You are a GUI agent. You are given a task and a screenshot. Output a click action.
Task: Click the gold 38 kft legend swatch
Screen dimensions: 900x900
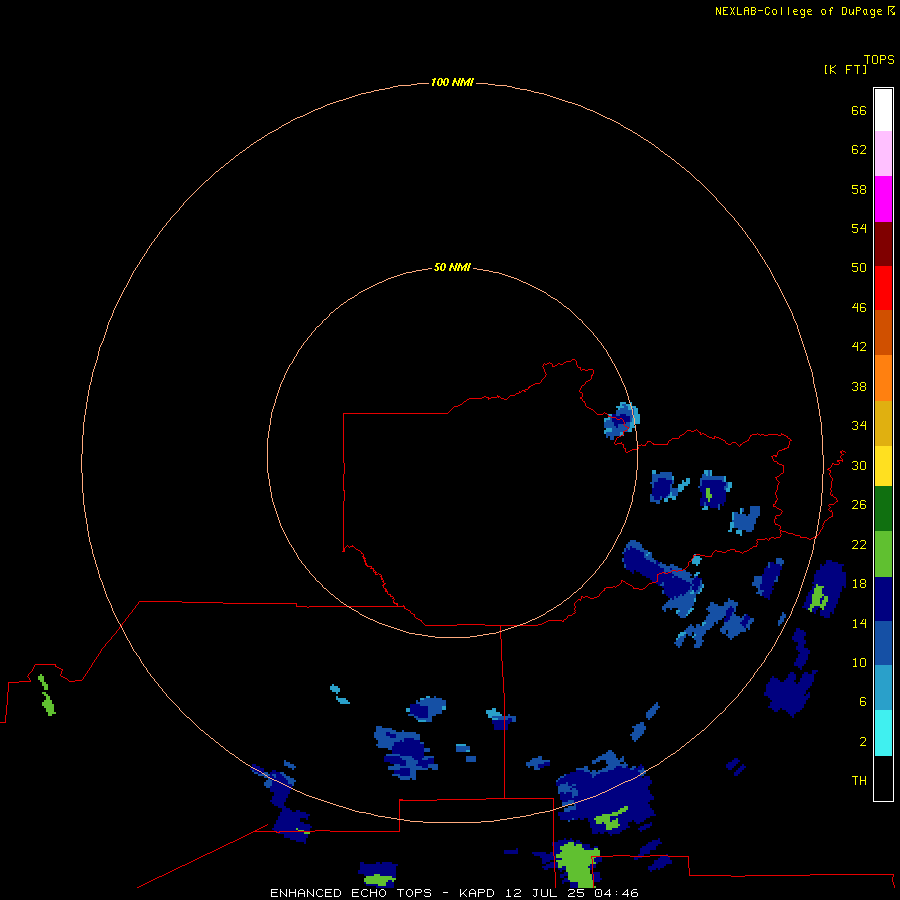(883, 423)
